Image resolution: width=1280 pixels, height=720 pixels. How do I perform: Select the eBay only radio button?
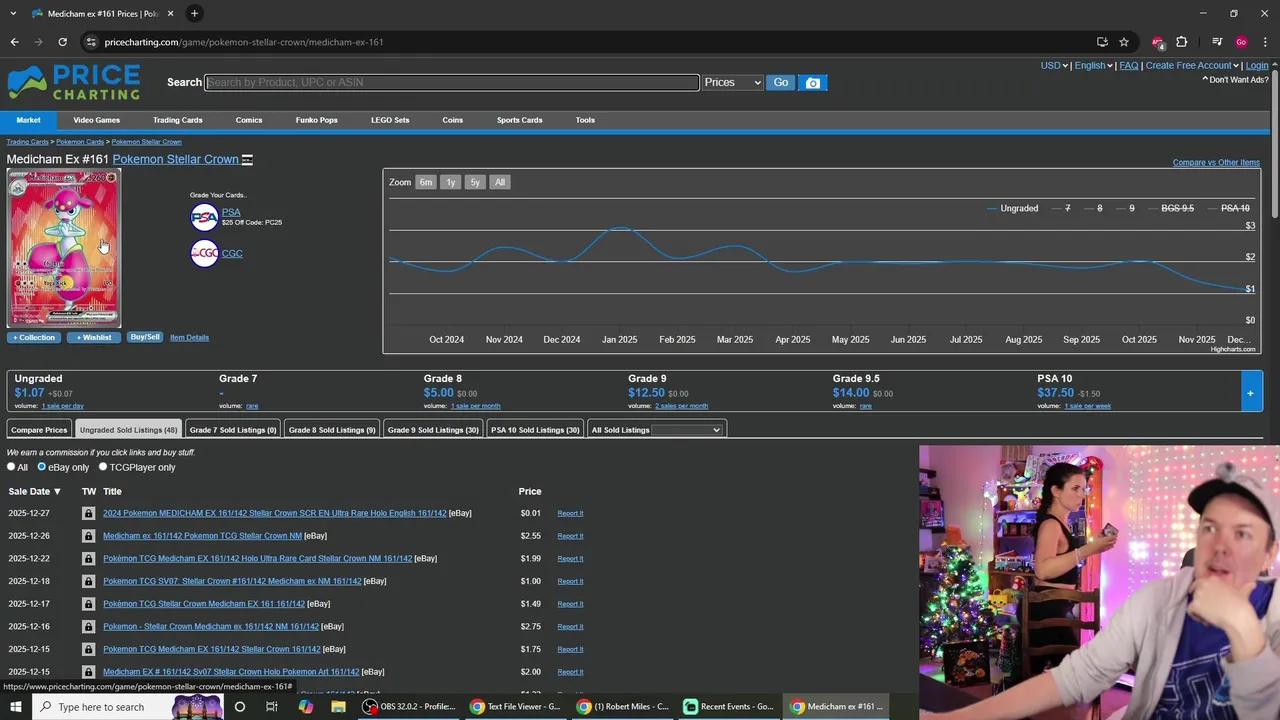click(42, 467)
